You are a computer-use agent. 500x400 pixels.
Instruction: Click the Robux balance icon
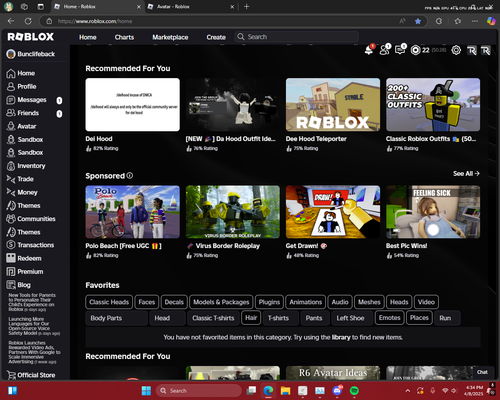[415, 50]
